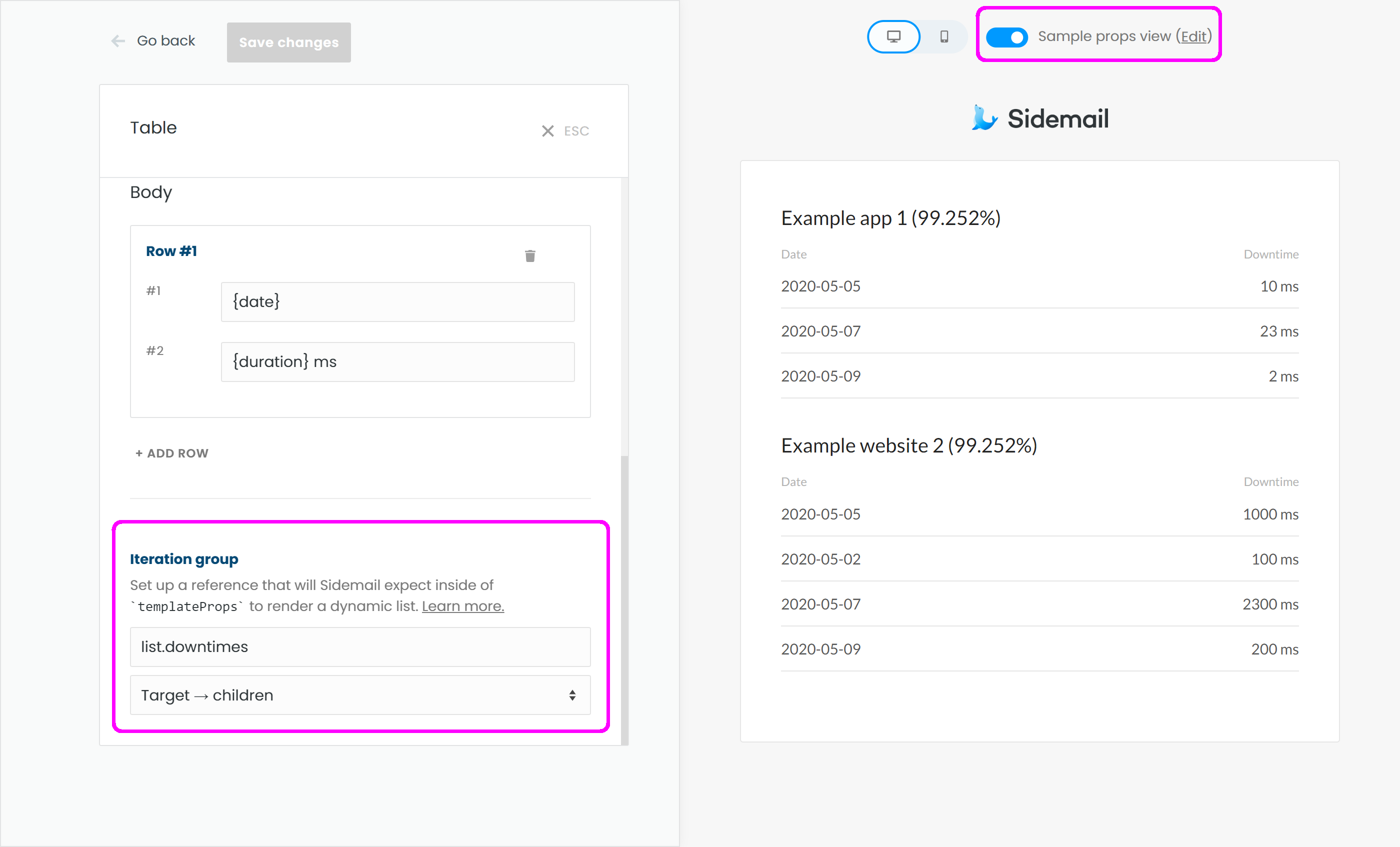Click the + ADD ROW button
The image size is (1400, 847).
[172, 453]
